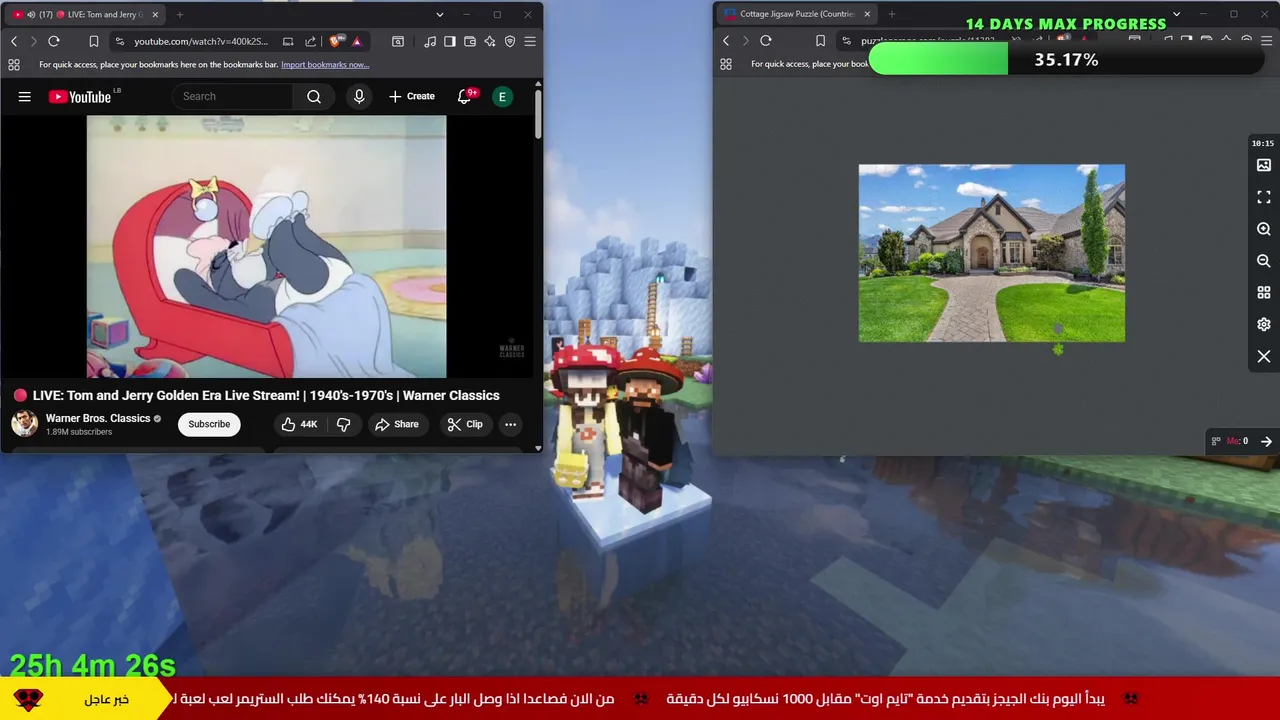The height and width of the screenshot is (720, 1280).
Task: Click the youtube.com address bar
Action: click(x=202, y=41)
